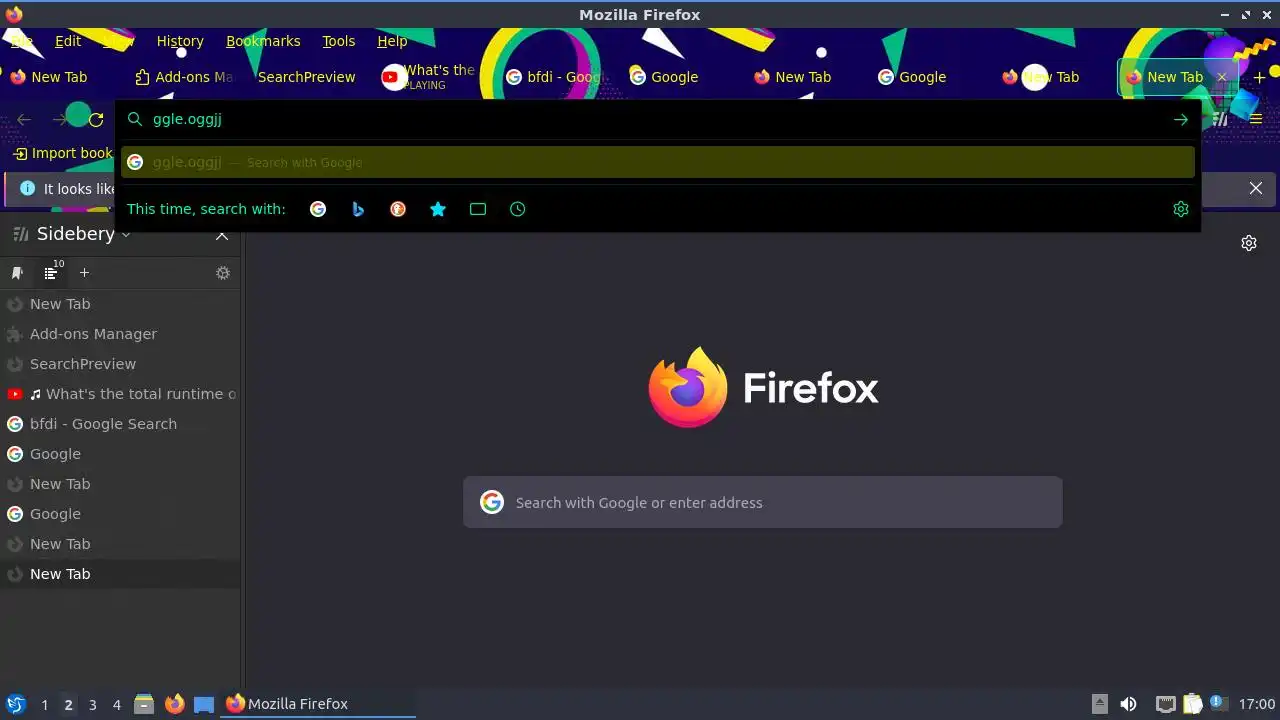This screenshot has width=1280, height=720.
Task: Search this time with Bing icon
Action: click(x=358, y=209)
